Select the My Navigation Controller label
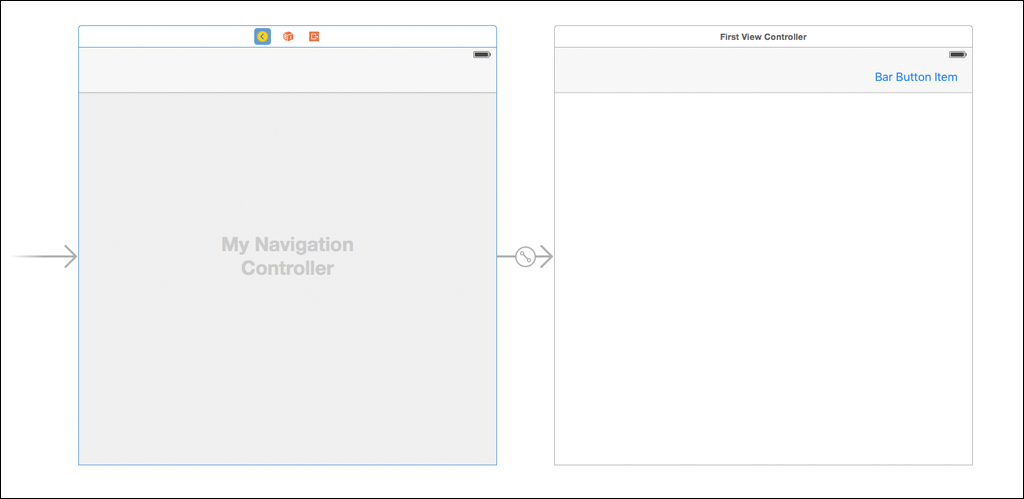 (287, 256)
